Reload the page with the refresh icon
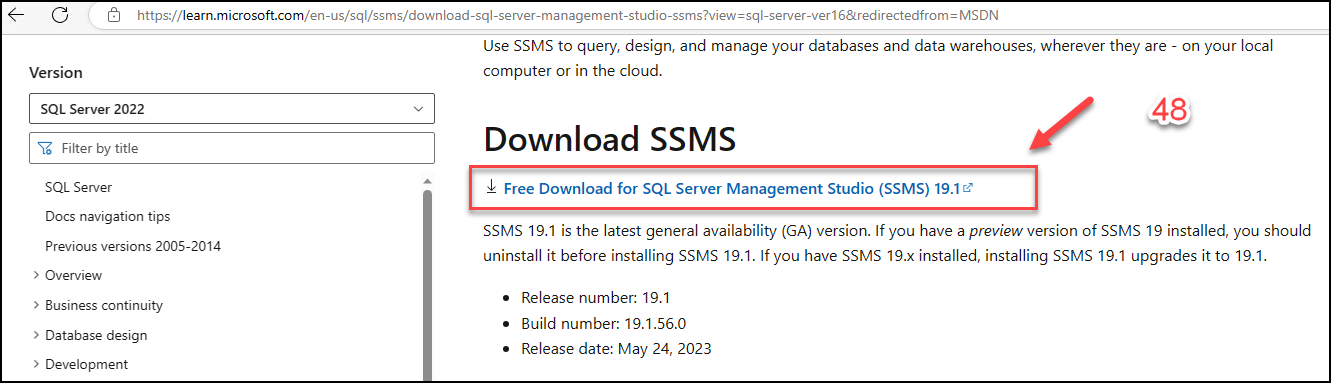This screenshot has width=1331, height=383. (60, 15)
